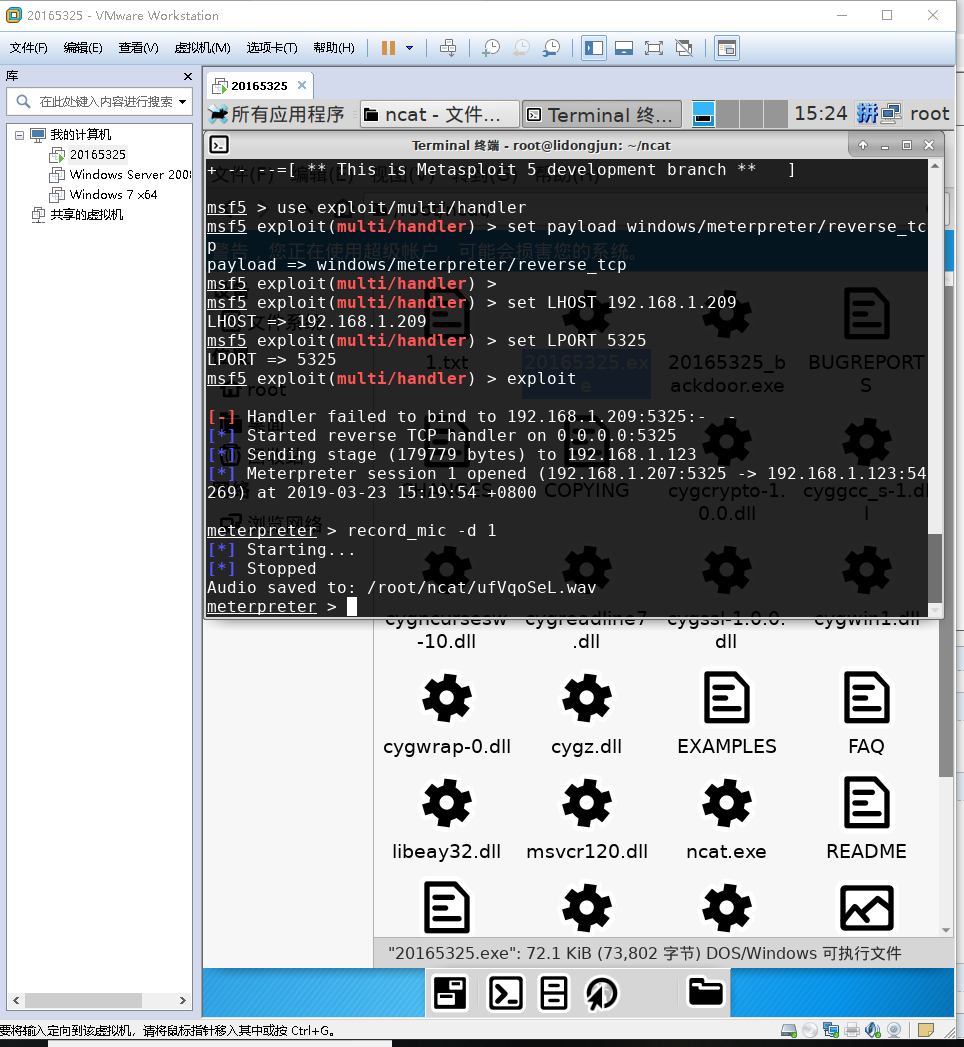Expand the power options dropdown arrow
The image size is (964, 1047).
coord(409,48)
